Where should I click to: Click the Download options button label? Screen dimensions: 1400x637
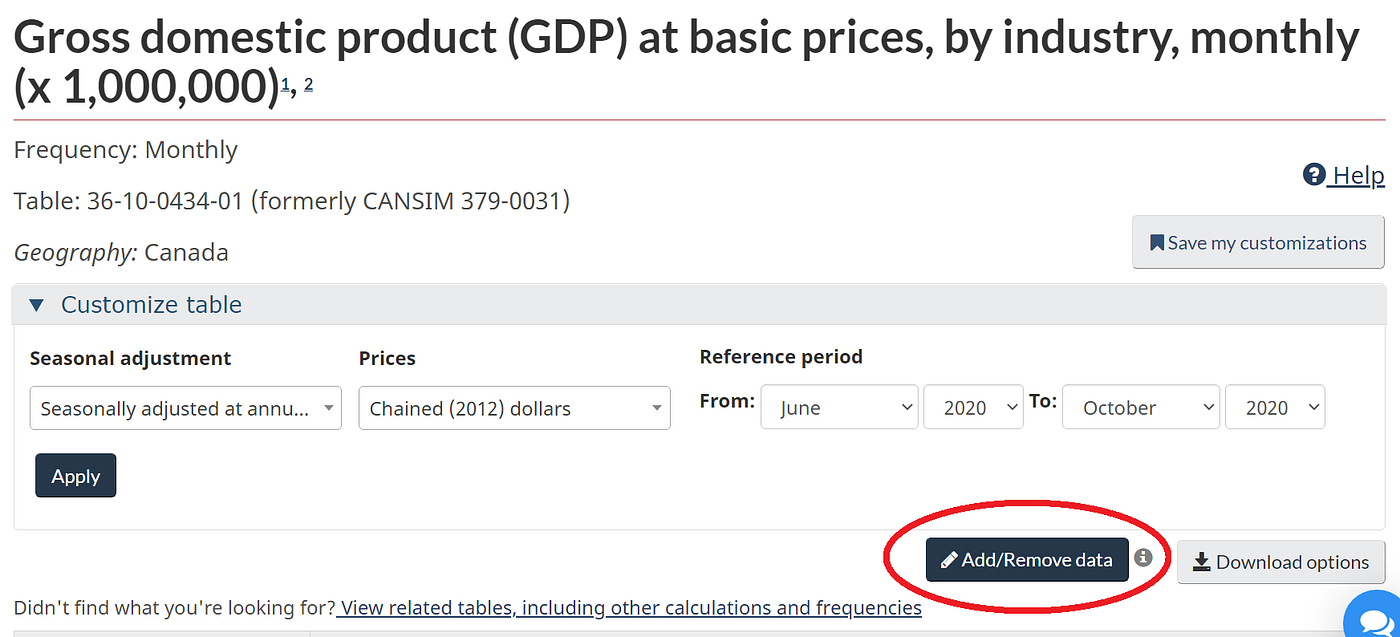1292,562
